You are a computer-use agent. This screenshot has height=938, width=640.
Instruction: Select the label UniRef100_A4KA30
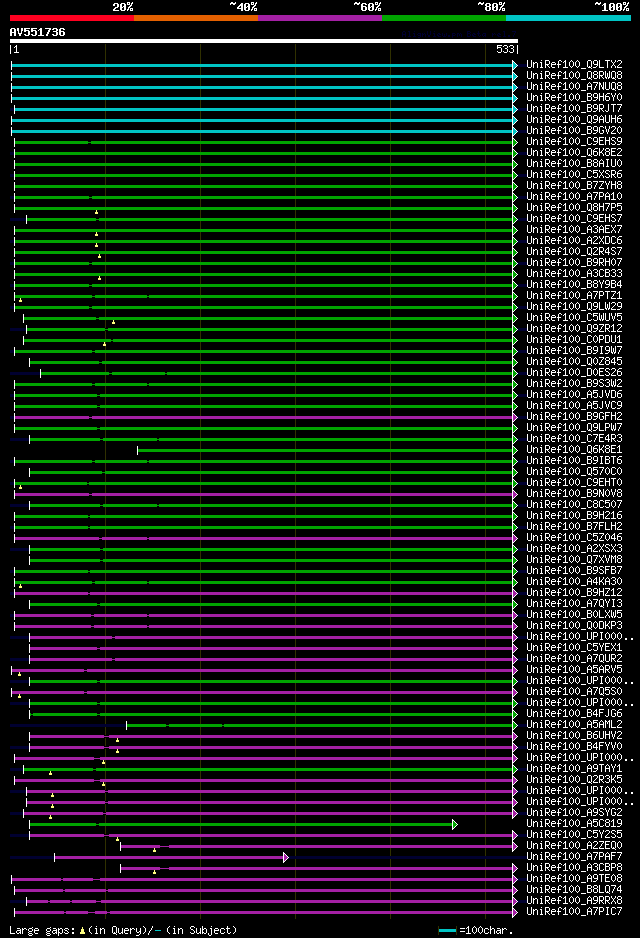tap(574, 581)
